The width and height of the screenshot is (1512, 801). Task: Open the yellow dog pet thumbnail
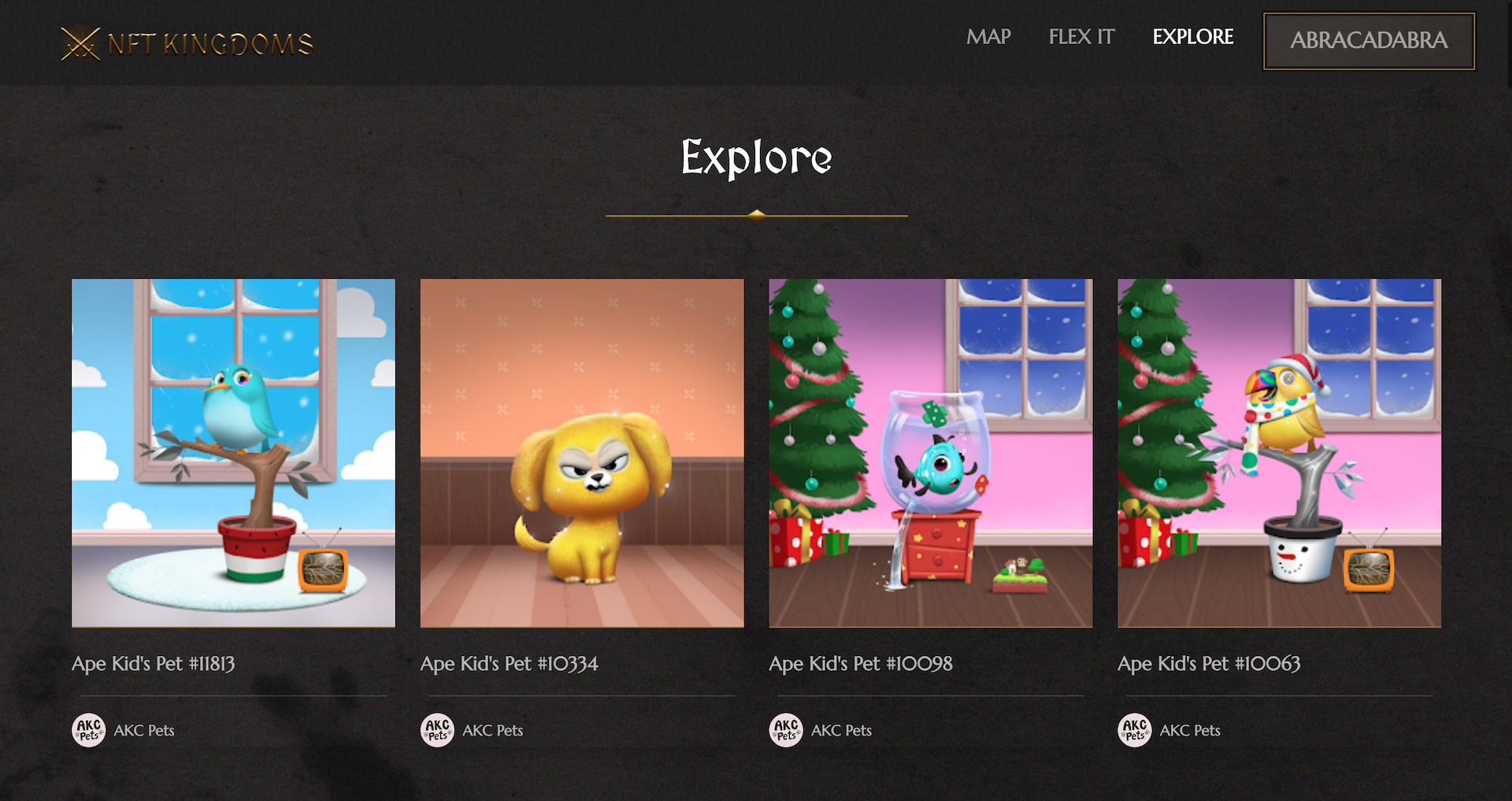[x=582, y=453]
